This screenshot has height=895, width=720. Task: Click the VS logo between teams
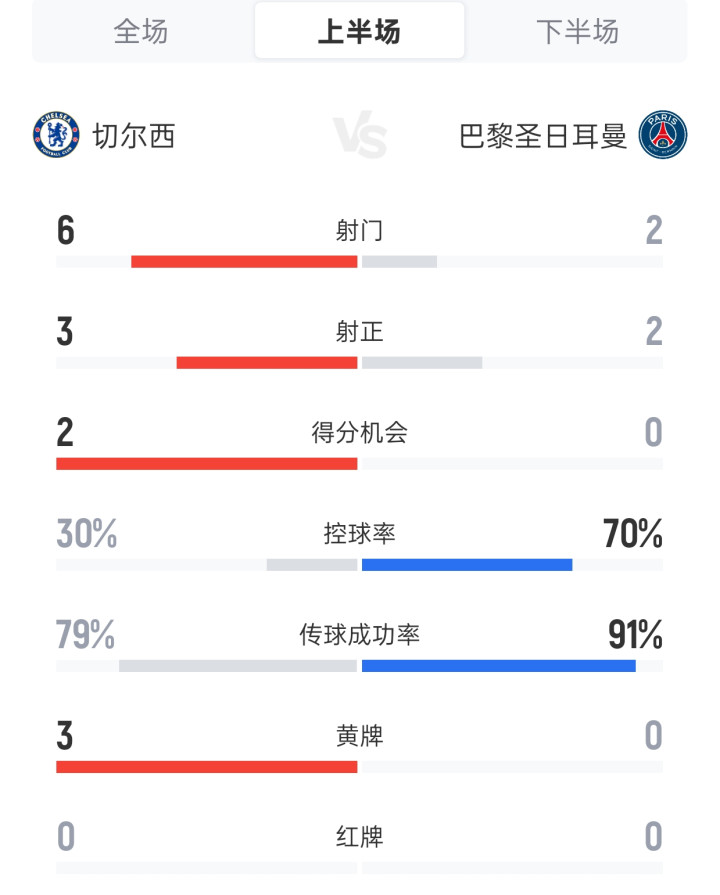click(x=360, y=135)
